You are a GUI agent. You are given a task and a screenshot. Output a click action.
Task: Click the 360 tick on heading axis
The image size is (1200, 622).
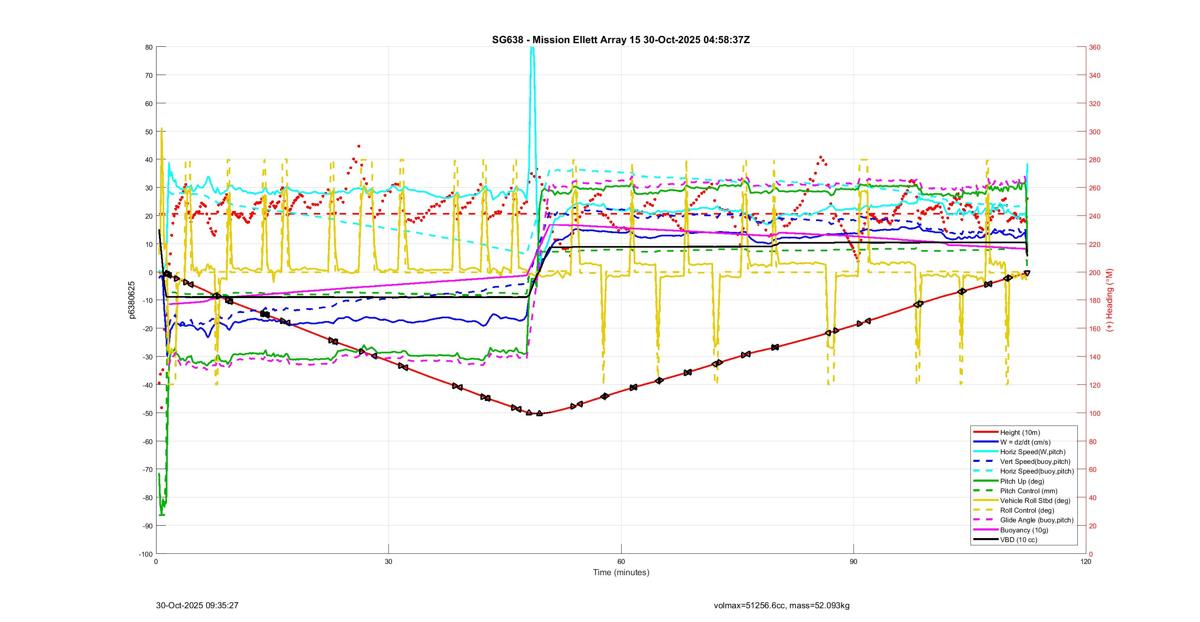point(1094,47)
